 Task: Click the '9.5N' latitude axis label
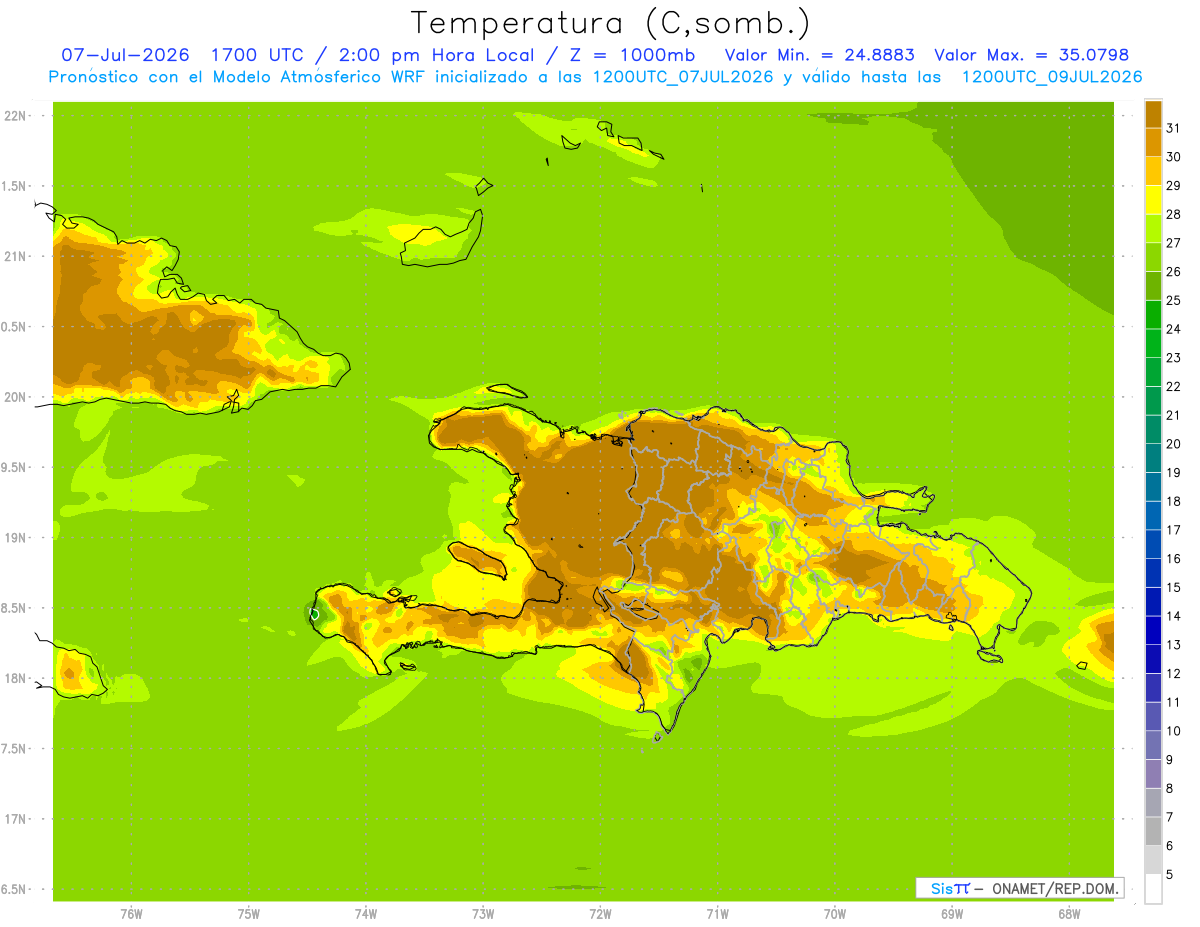14,467
